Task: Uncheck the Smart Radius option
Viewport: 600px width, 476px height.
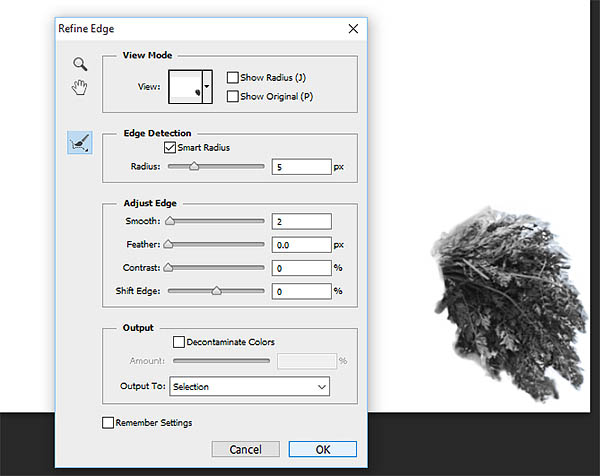Action: pos(170,147)
